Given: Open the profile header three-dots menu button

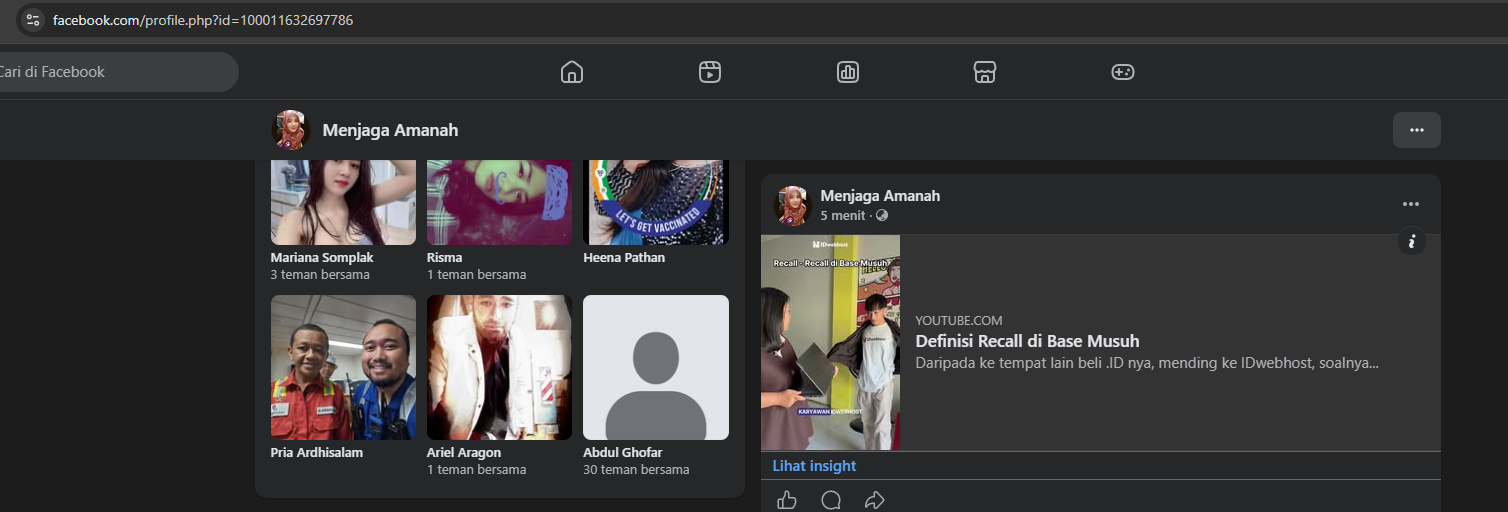Looking at the screenshot, I should tap(1417, 130).
